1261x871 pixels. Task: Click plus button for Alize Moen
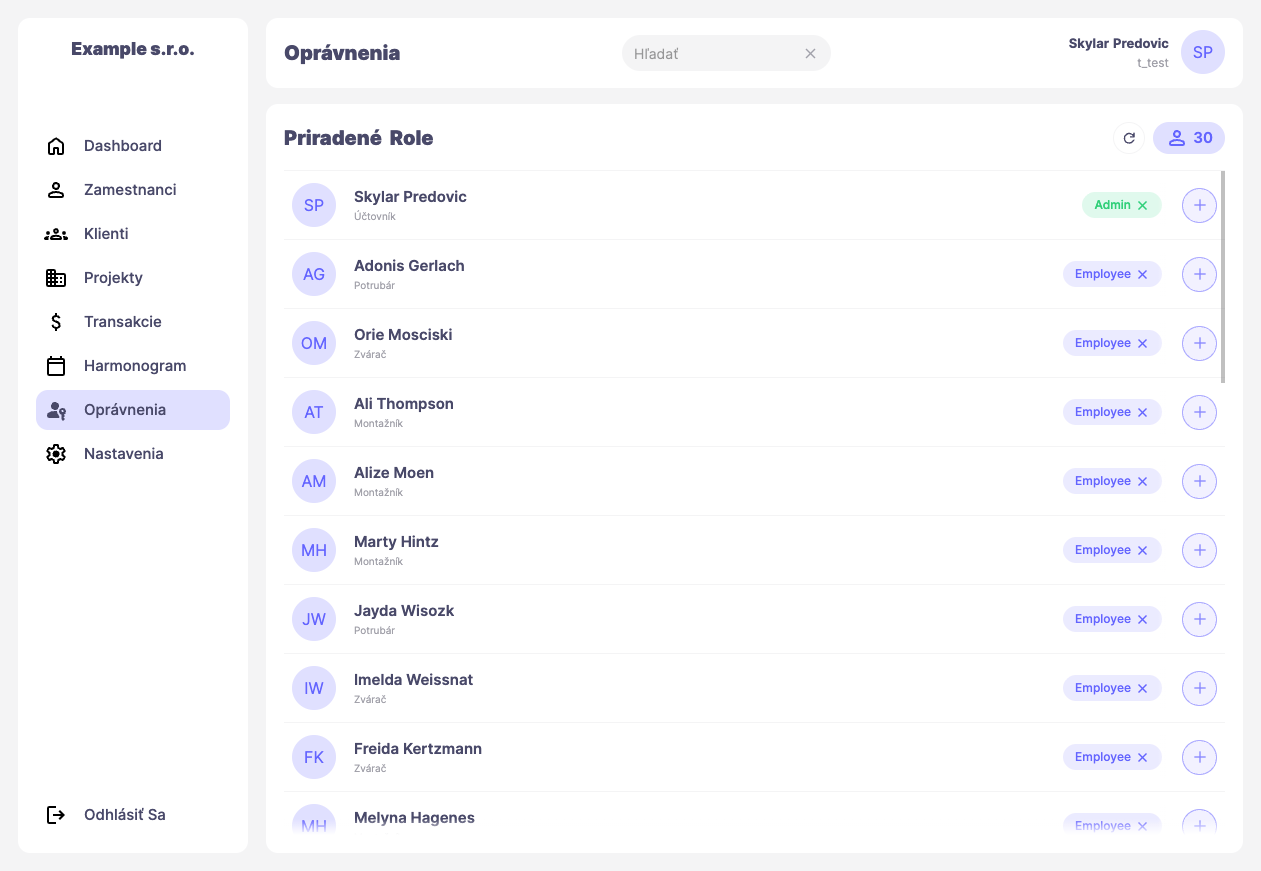(1199, 481)
